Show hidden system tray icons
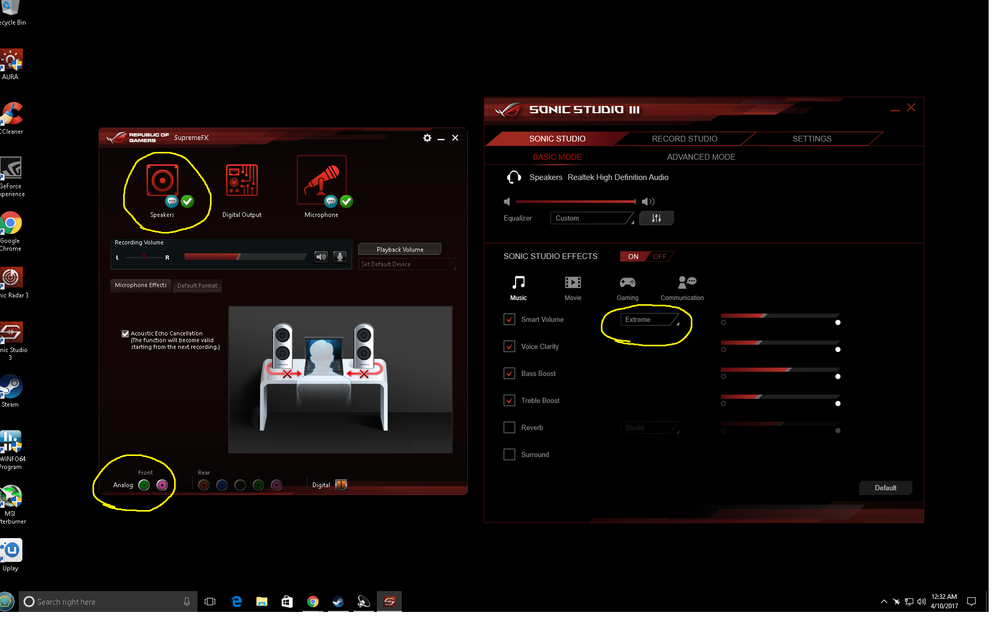Image resolution: width=998 pixels, height=624 pixels. (883, 602)
